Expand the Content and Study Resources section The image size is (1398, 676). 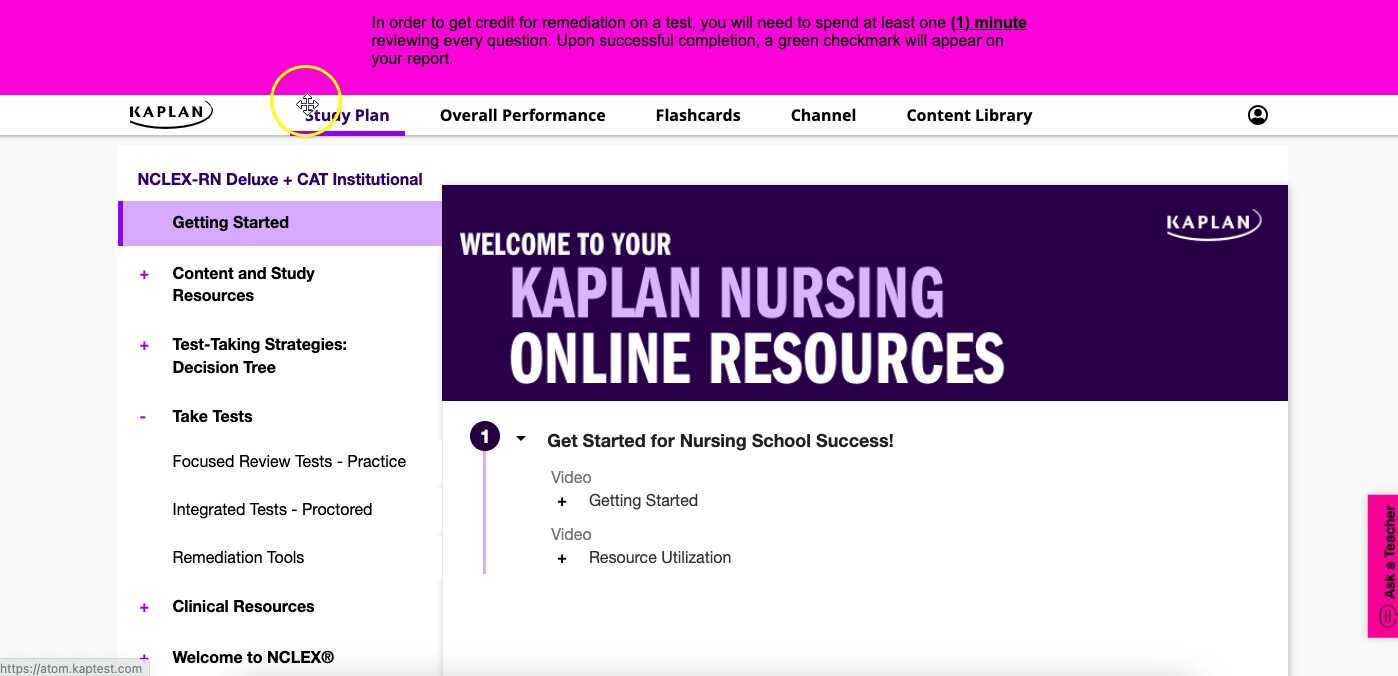(x=144, y=273)
